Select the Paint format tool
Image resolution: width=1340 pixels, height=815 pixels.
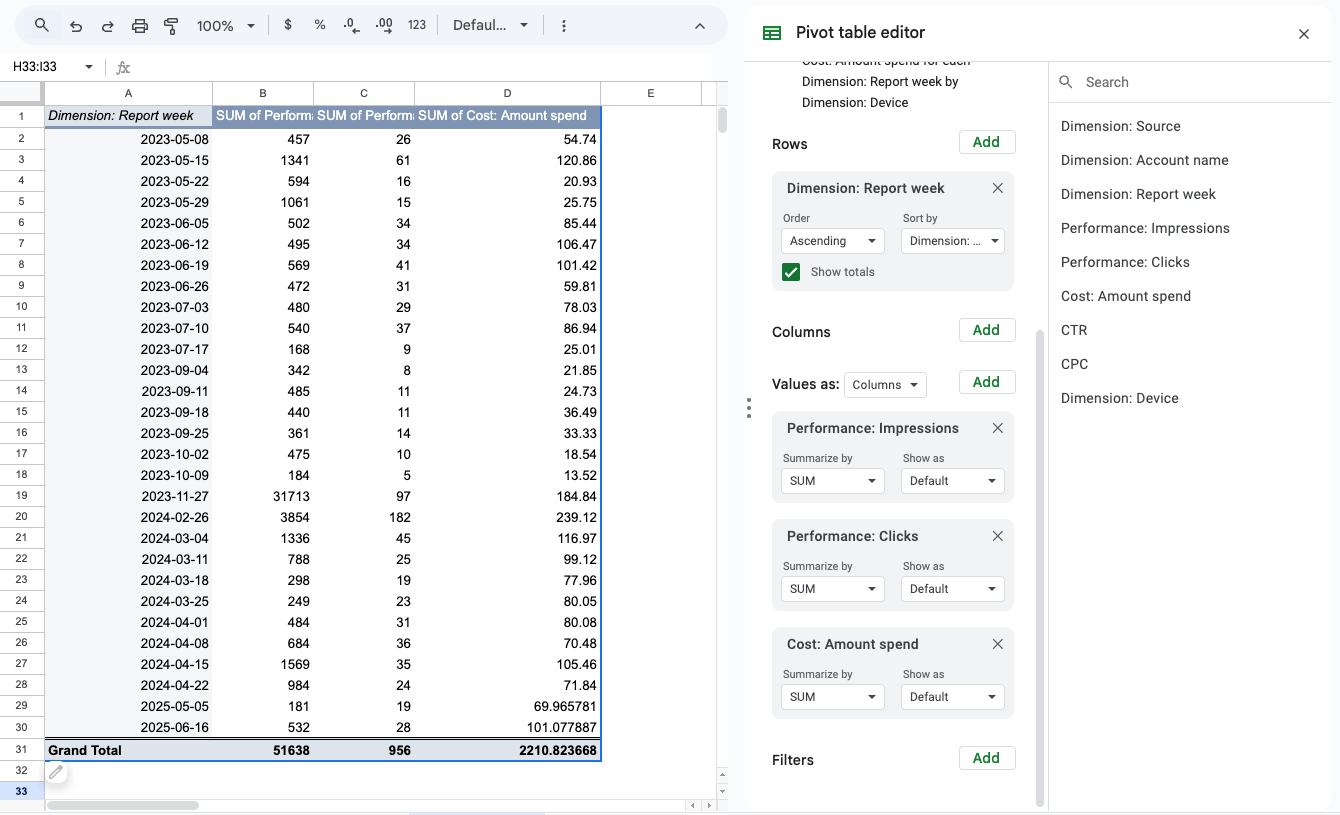coord(171,25)
